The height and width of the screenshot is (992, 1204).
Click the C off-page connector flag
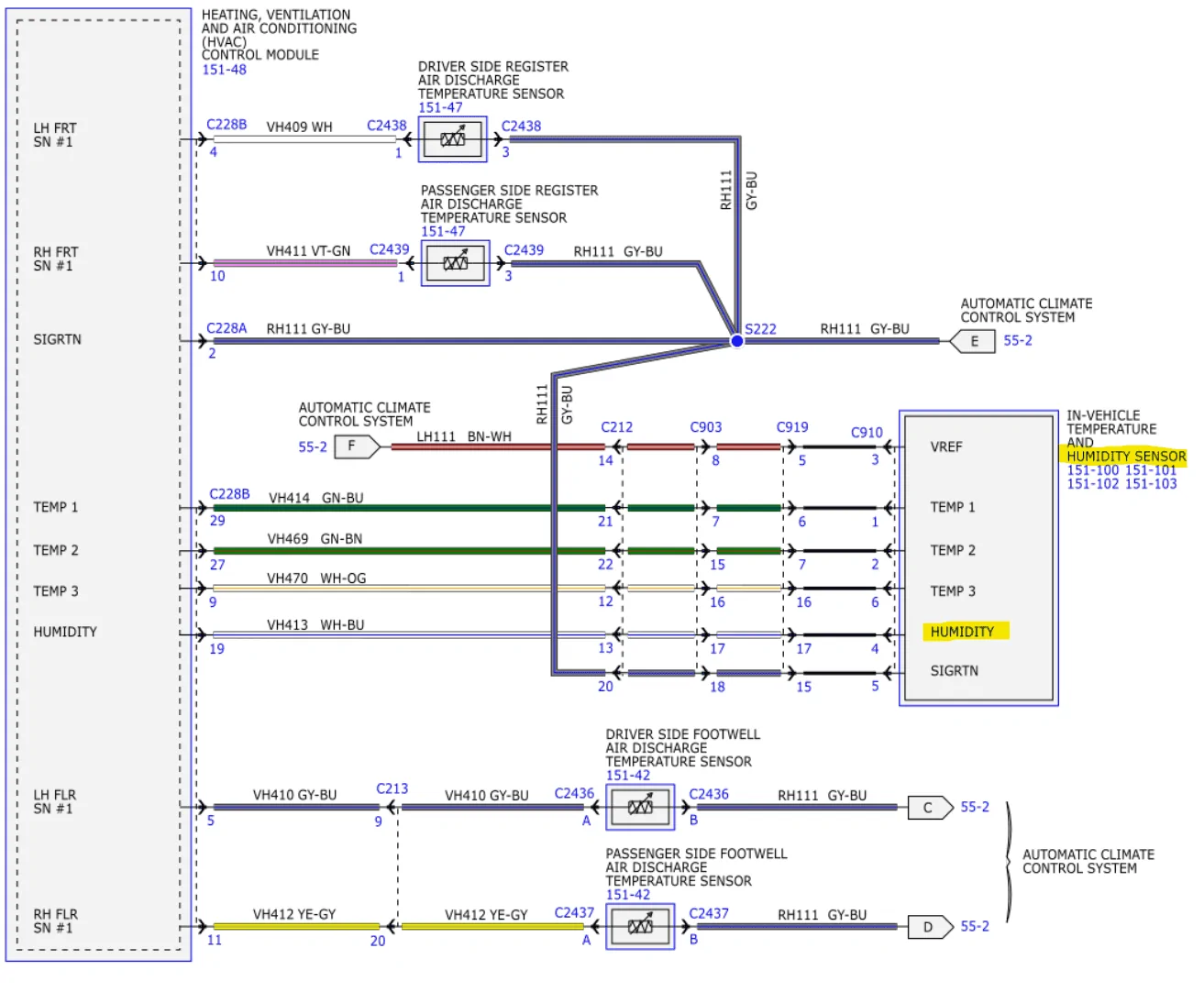click(930, 808)
